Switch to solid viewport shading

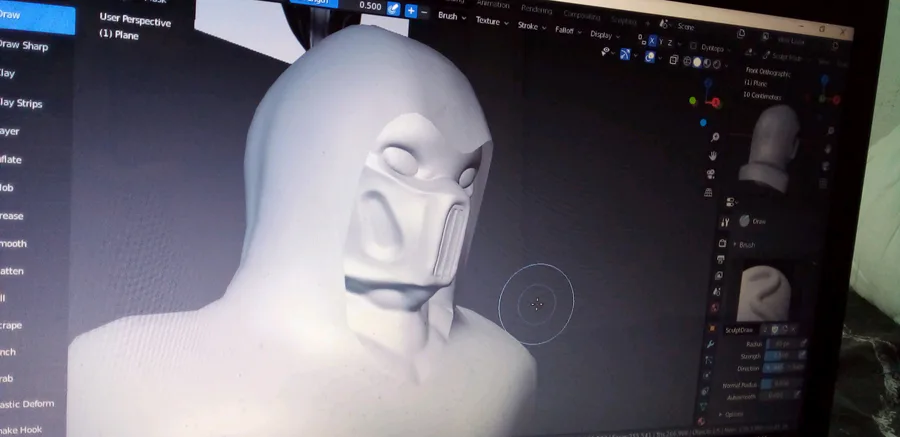point(697,62)
